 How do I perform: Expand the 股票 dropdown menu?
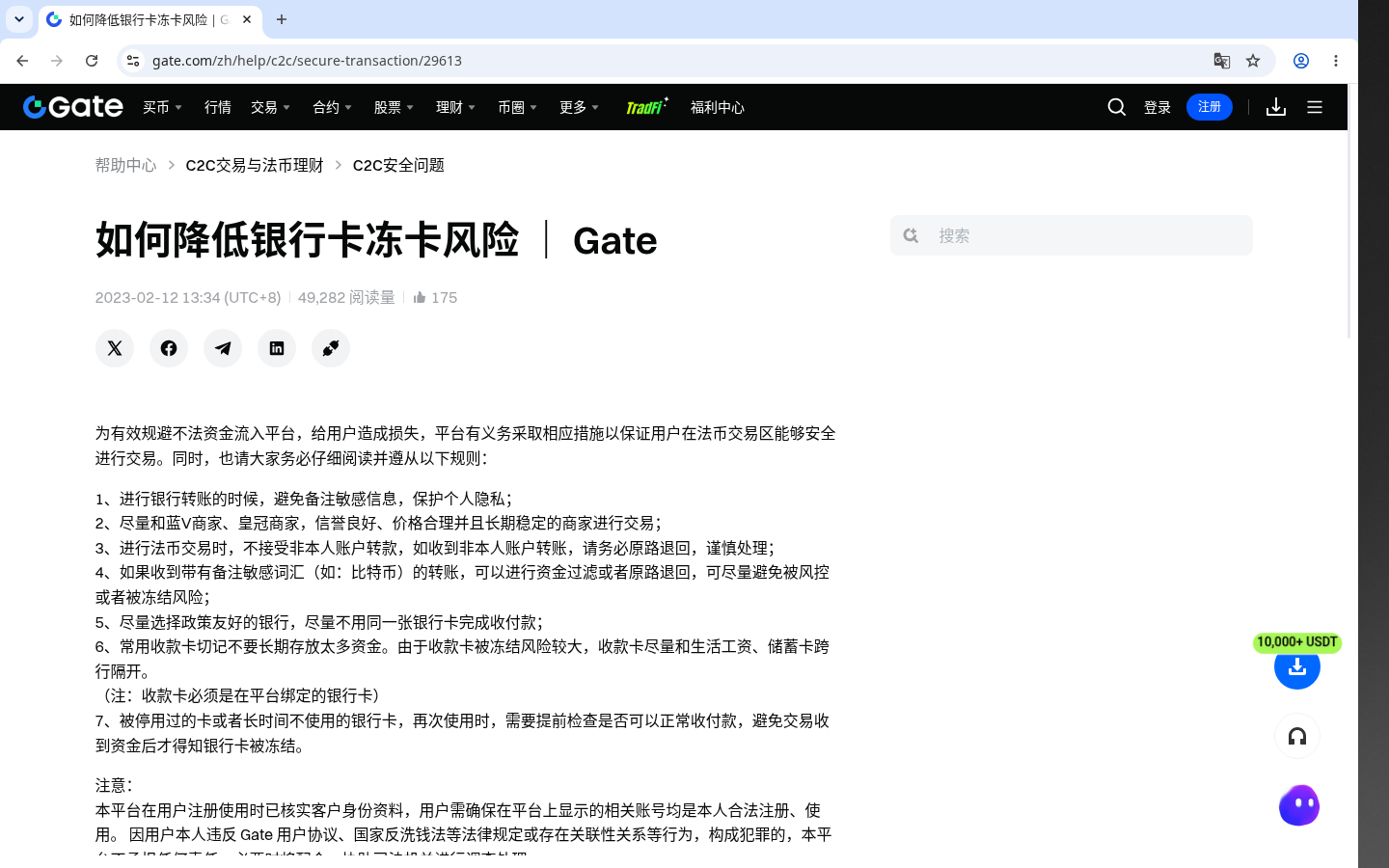point(395,107)
